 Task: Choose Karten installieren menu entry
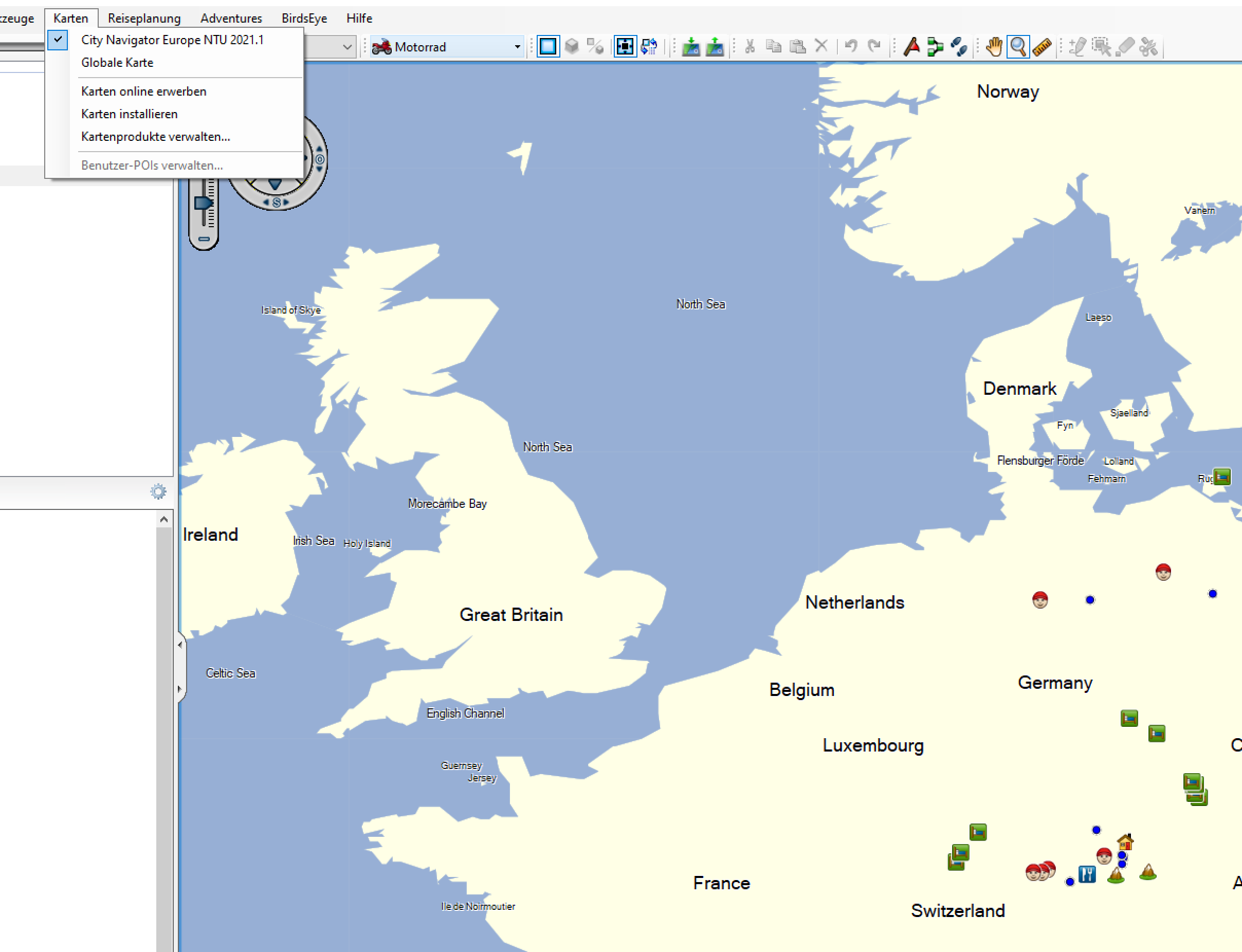click(129, 114)
